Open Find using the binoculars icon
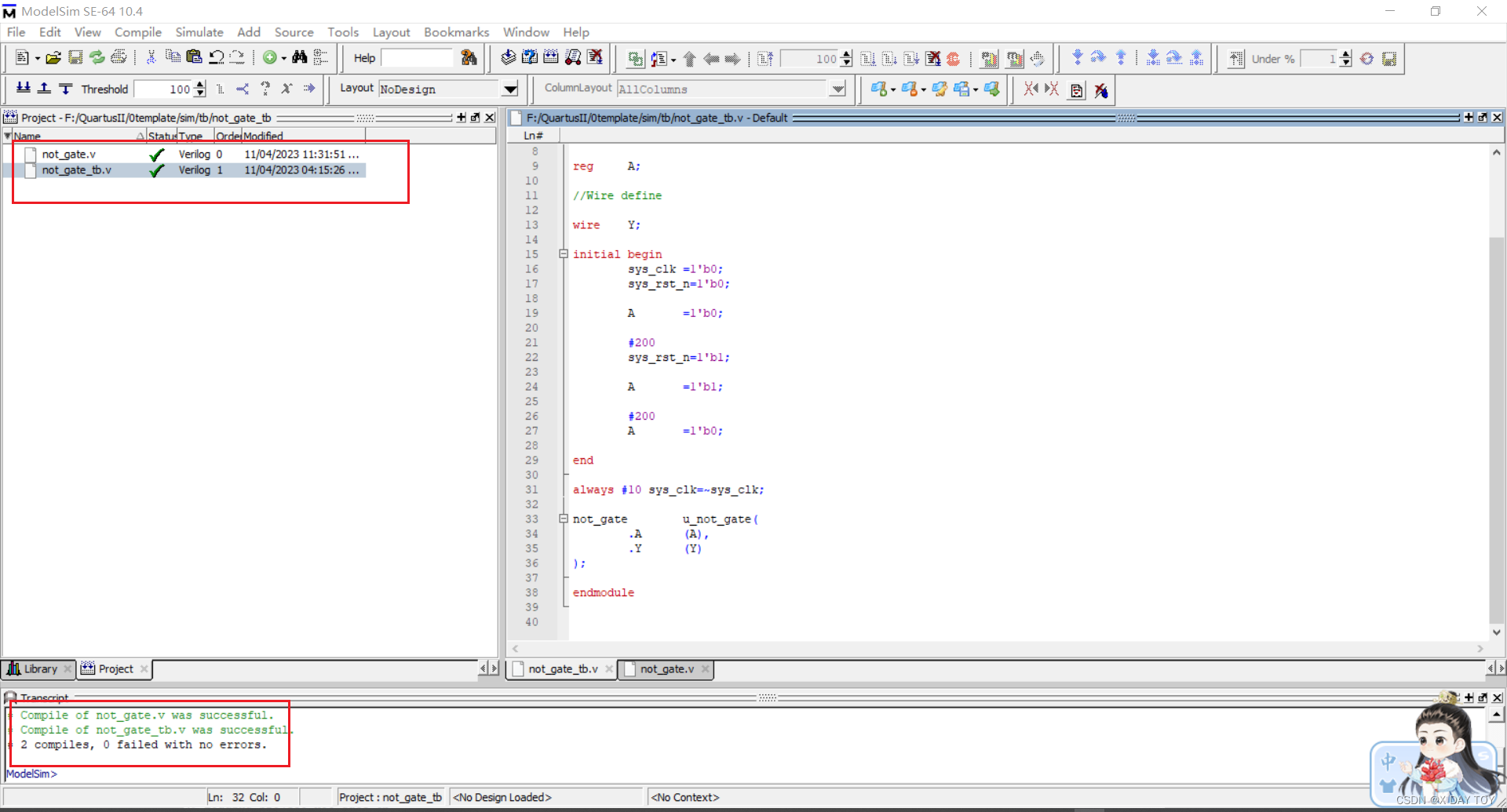1507x812 pixels. 301,57
